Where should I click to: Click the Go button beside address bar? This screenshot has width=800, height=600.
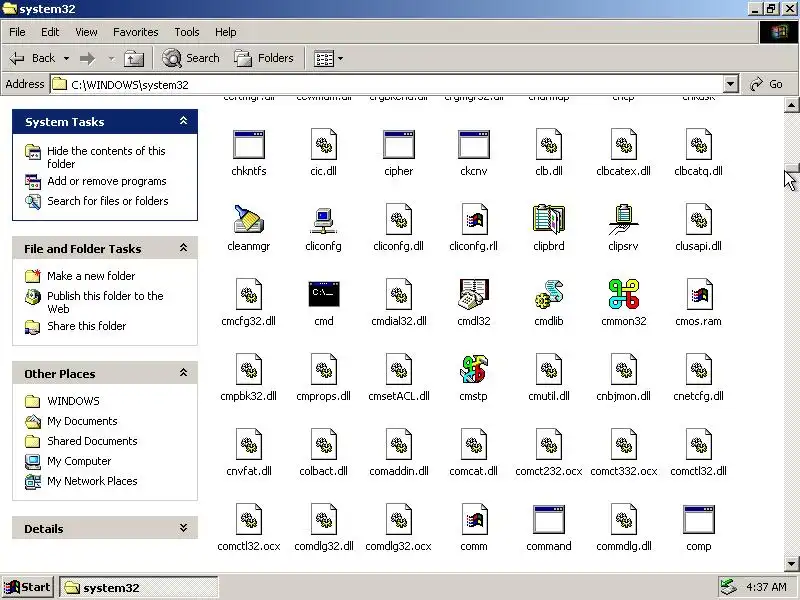click(766, 84)
